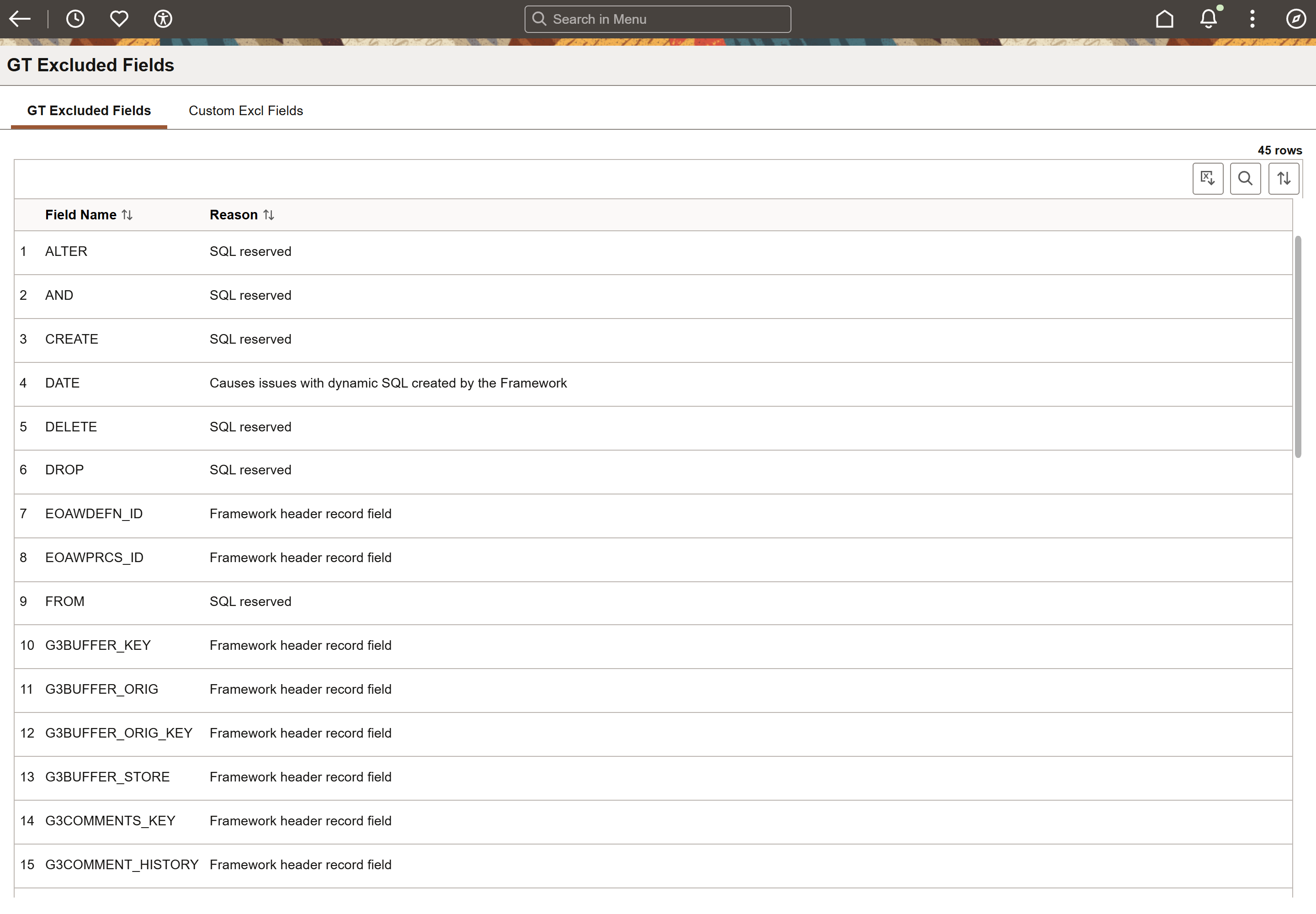Click the DELETE field name cell
The height and width of the screenshot is (914, 1316).
point(71,427)
